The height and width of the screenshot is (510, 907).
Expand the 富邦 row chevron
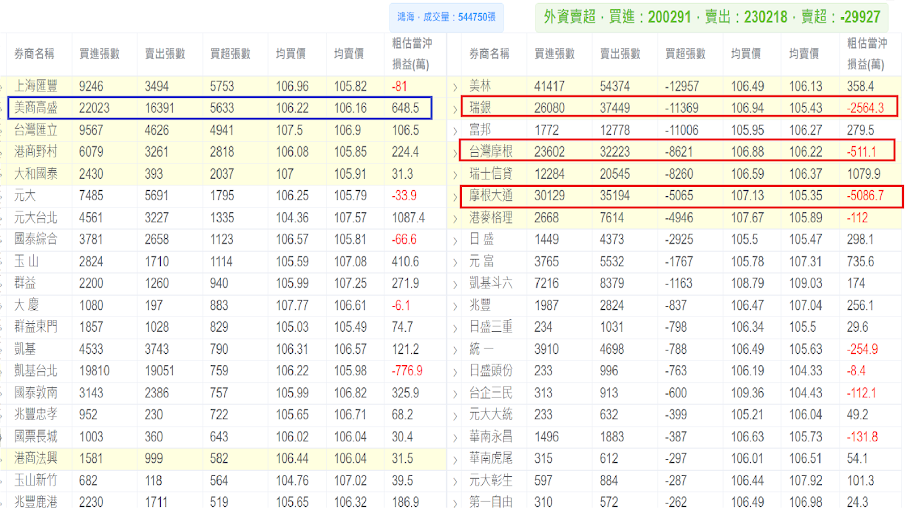[455, 131]
